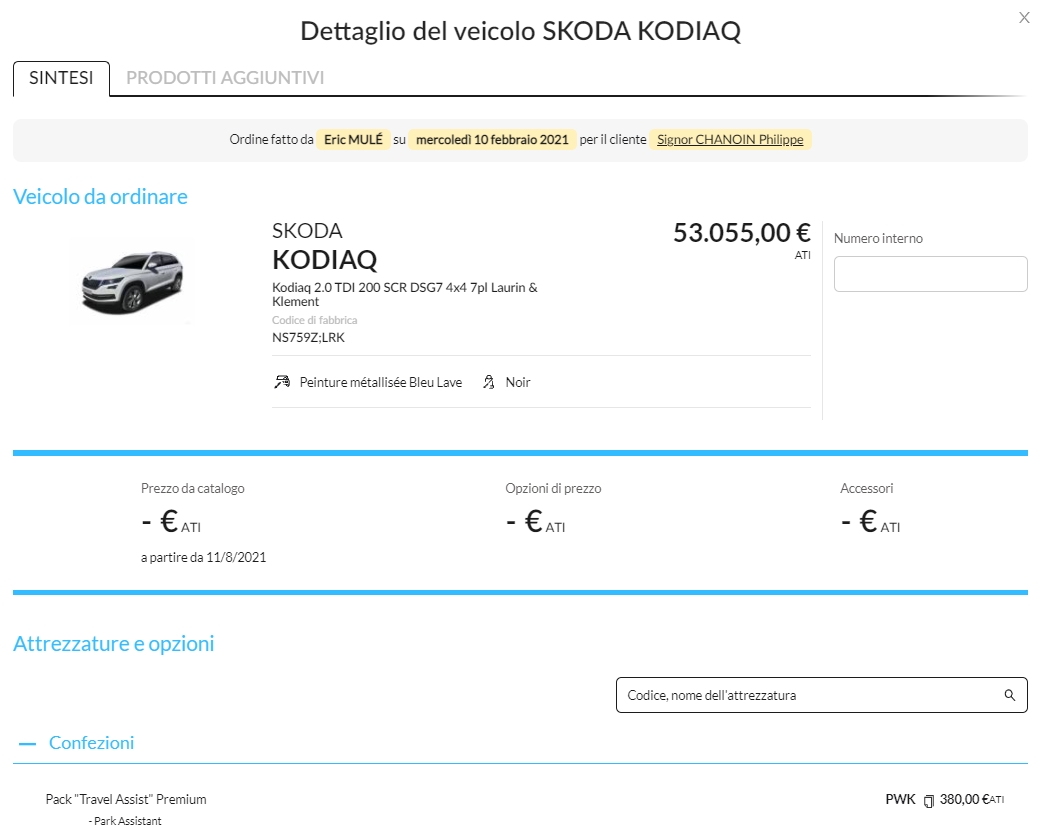
Task: Click the Eric MULÉ name badge
Action: pos(353,139)
